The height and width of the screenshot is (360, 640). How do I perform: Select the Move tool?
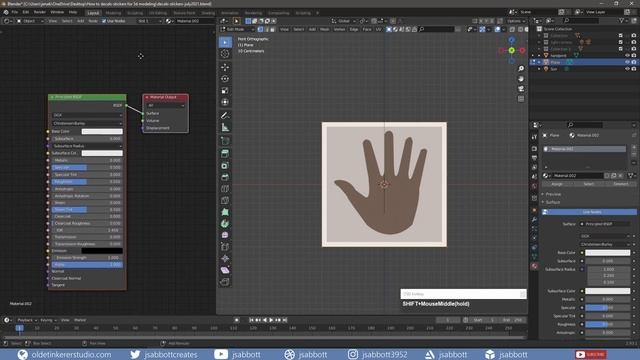pyautogui.click(x=225, y=67)
